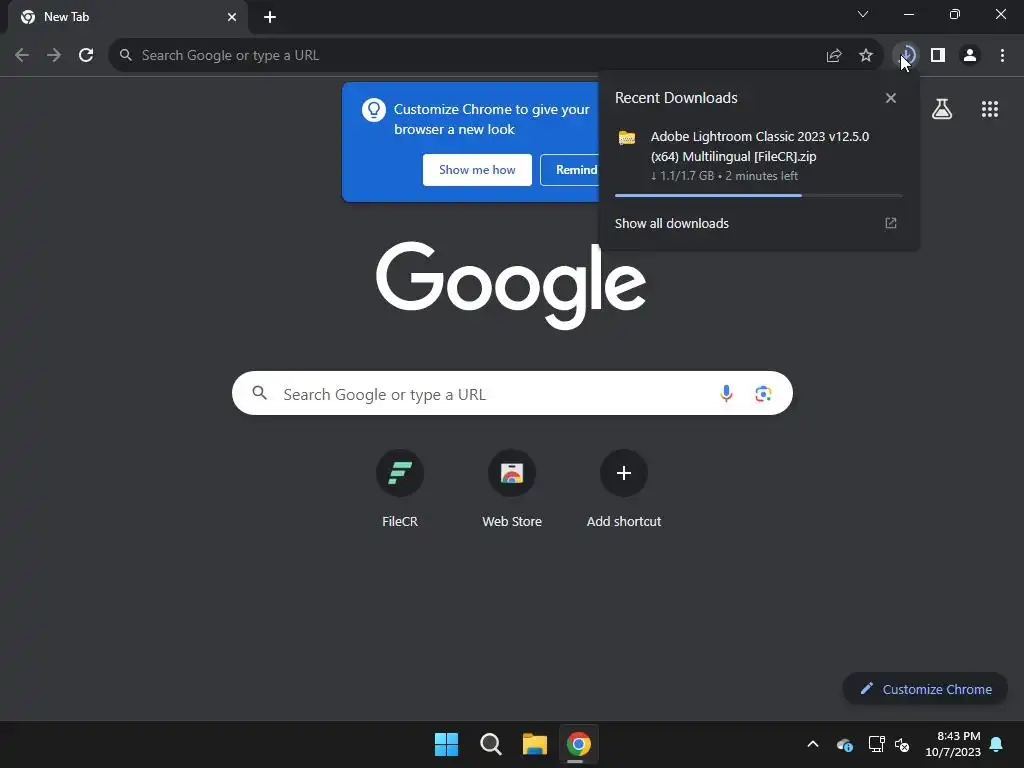Click Chrome icon in taskbar
This screenshot has width=1024, height=768.
point(579,744)
